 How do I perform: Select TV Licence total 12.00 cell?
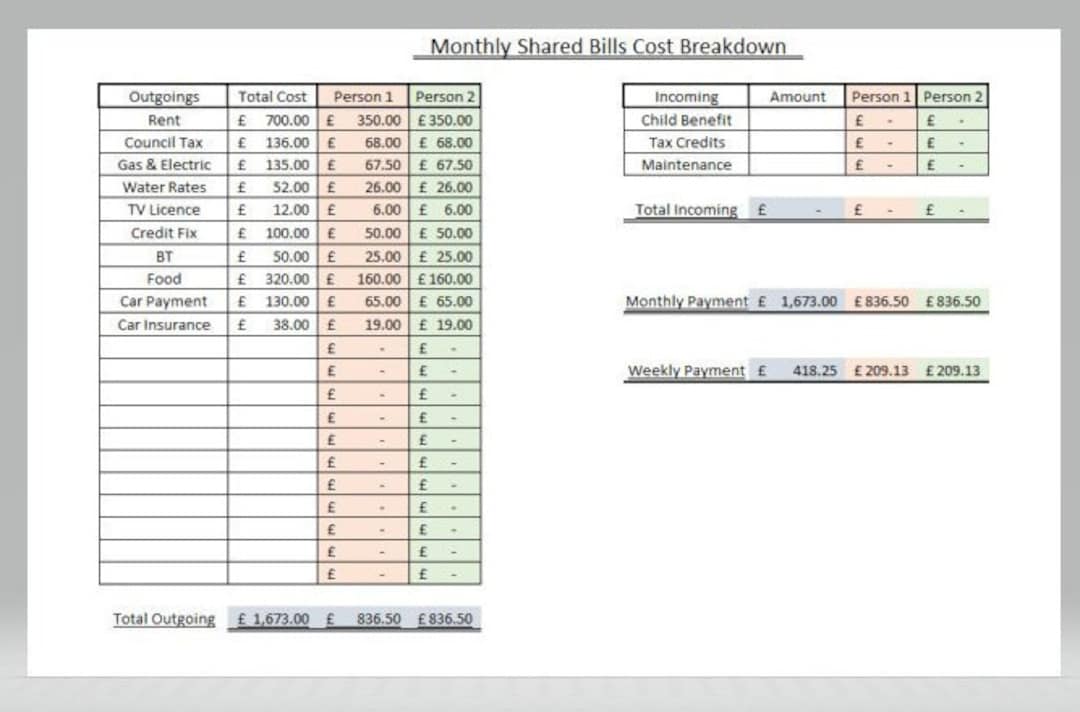272,210
